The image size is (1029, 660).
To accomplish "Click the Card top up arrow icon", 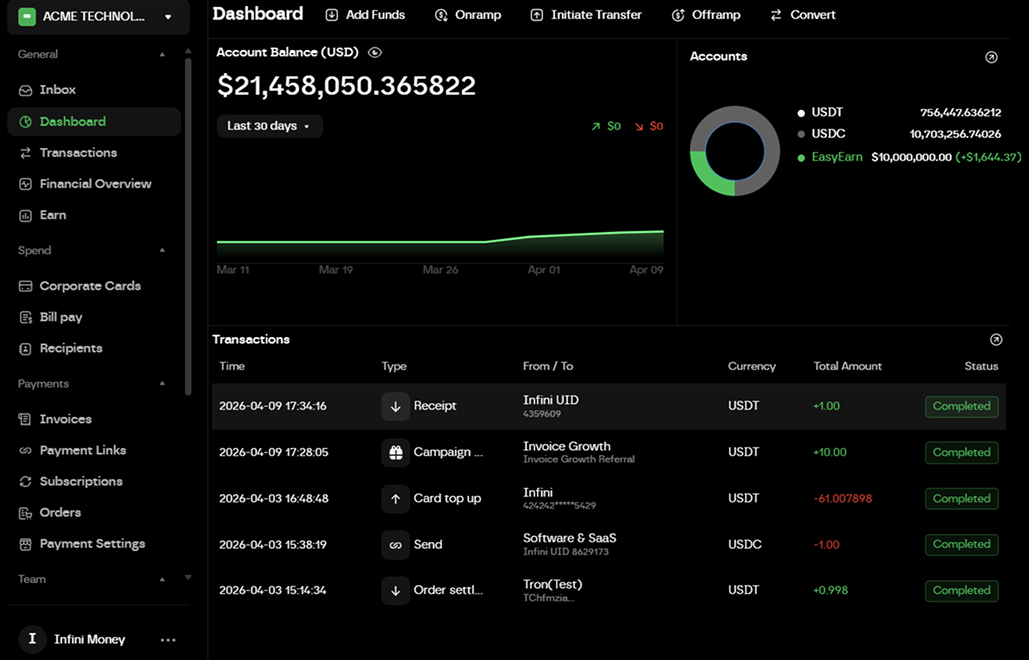I will coord(395,498).
